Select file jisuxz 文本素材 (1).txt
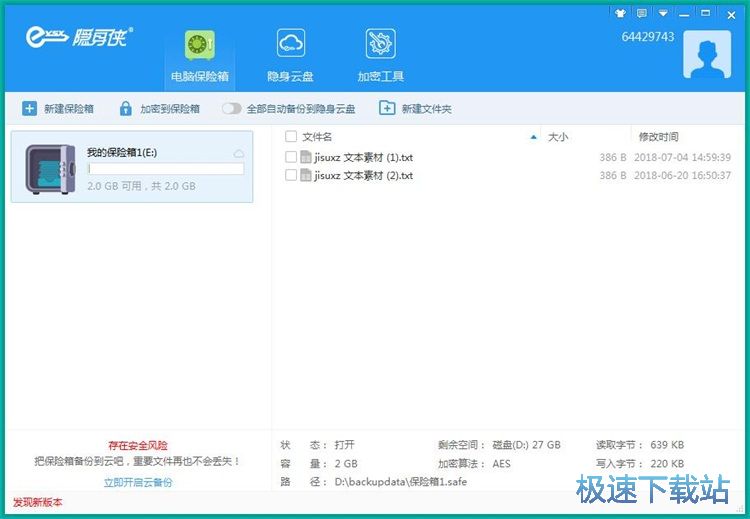Image resolution: width=750 pixels, height=519 pixels. coord(364,157)
